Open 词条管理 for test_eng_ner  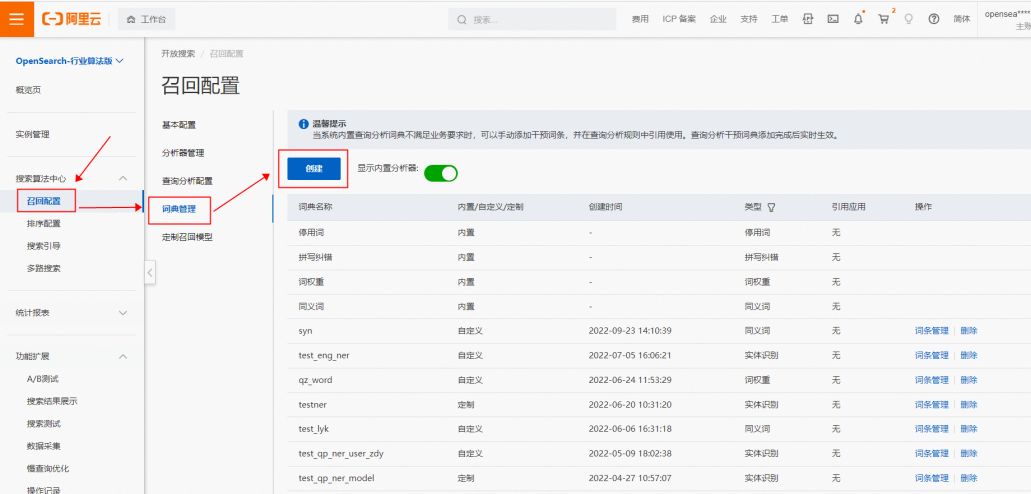931,355
